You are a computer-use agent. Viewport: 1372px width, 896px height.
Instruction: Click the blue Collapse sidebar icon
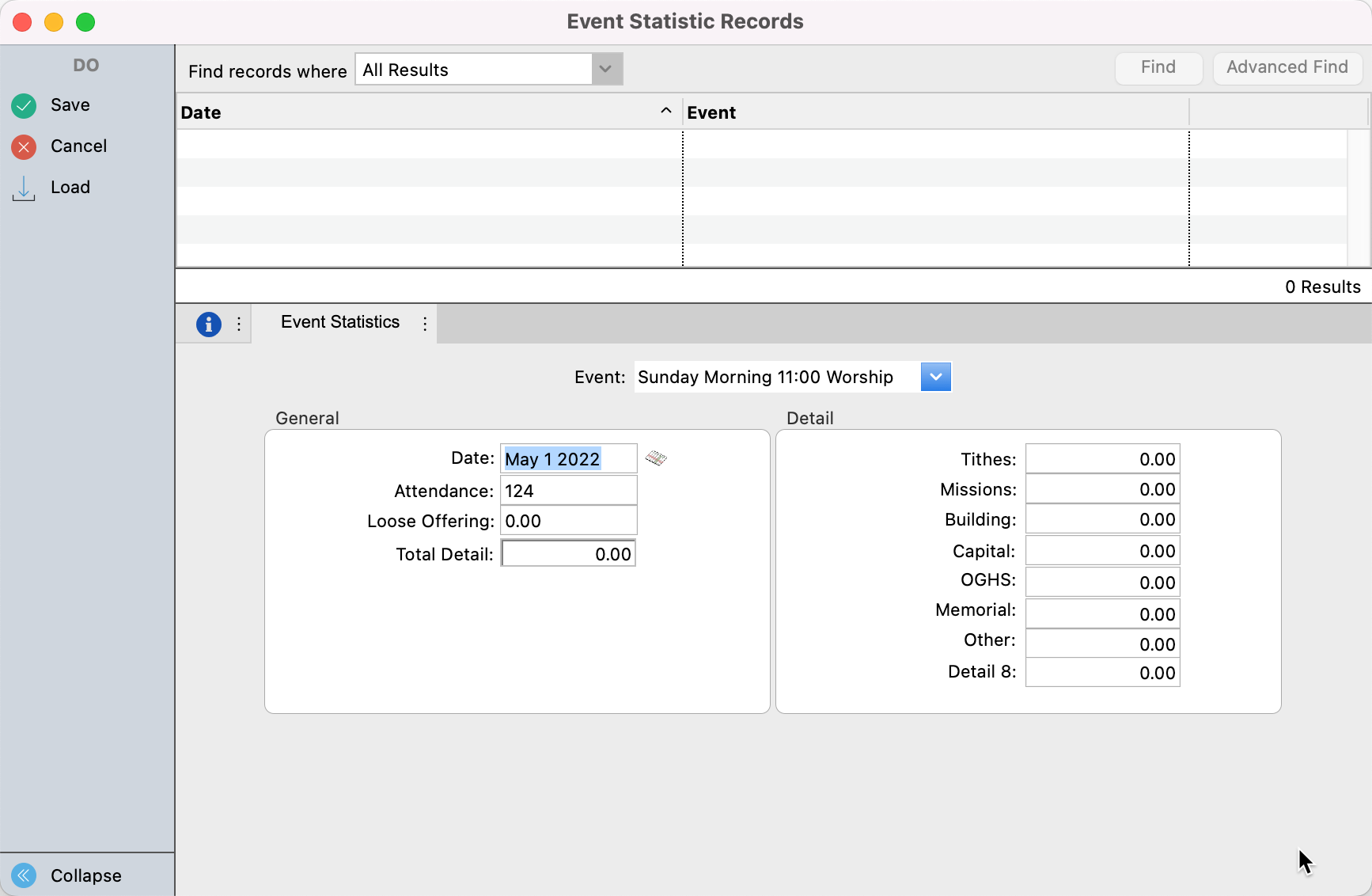pos(24,875)
